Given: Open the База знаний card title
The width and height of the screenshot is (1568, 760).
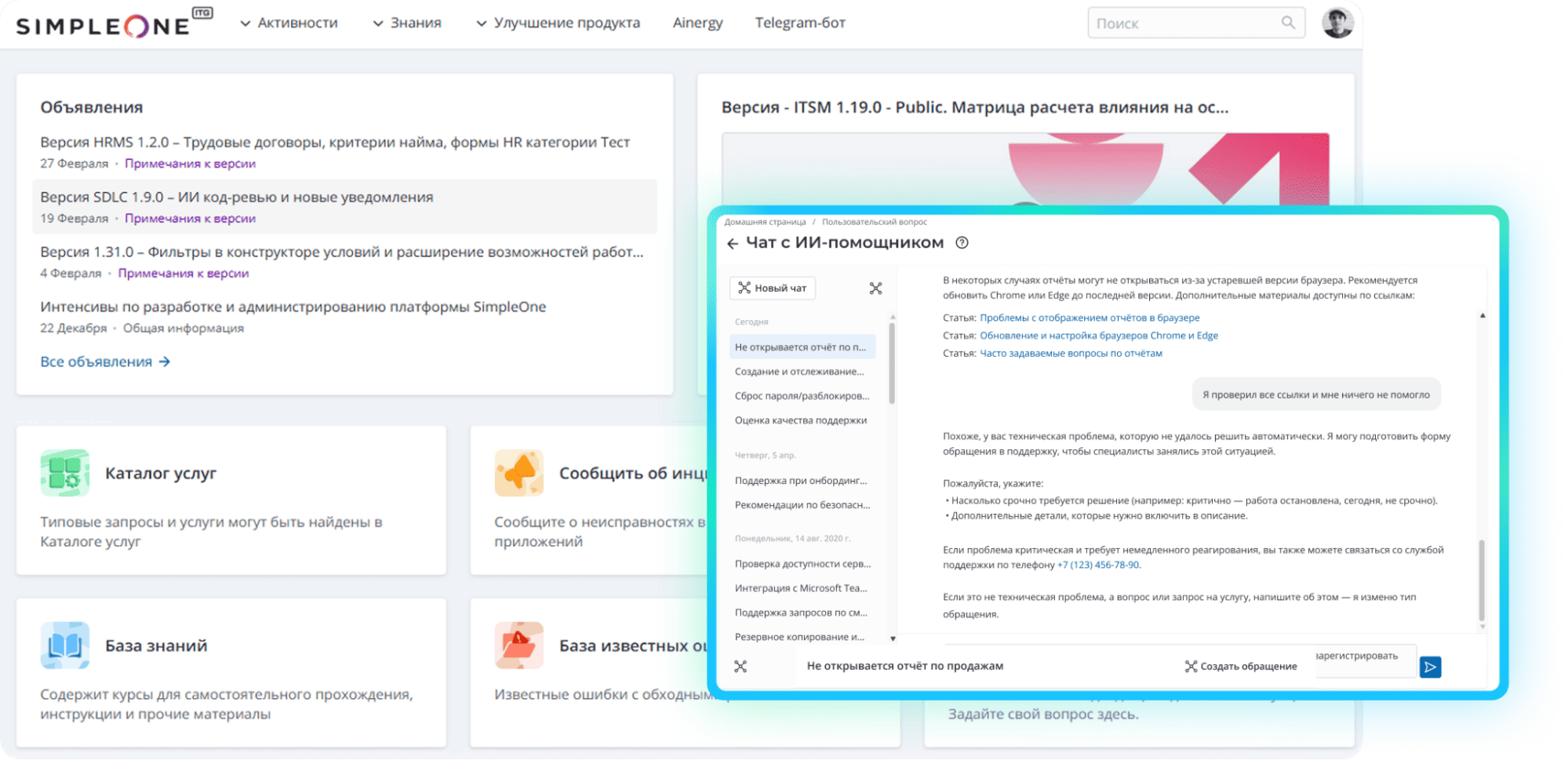Looking at the screenshot, I should (156, 645).
